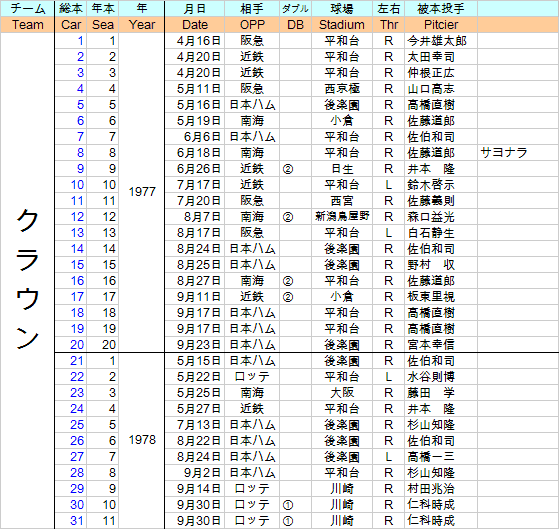
Task: Select pitcher 水谷則博 cell
Action: pos(441,377)
